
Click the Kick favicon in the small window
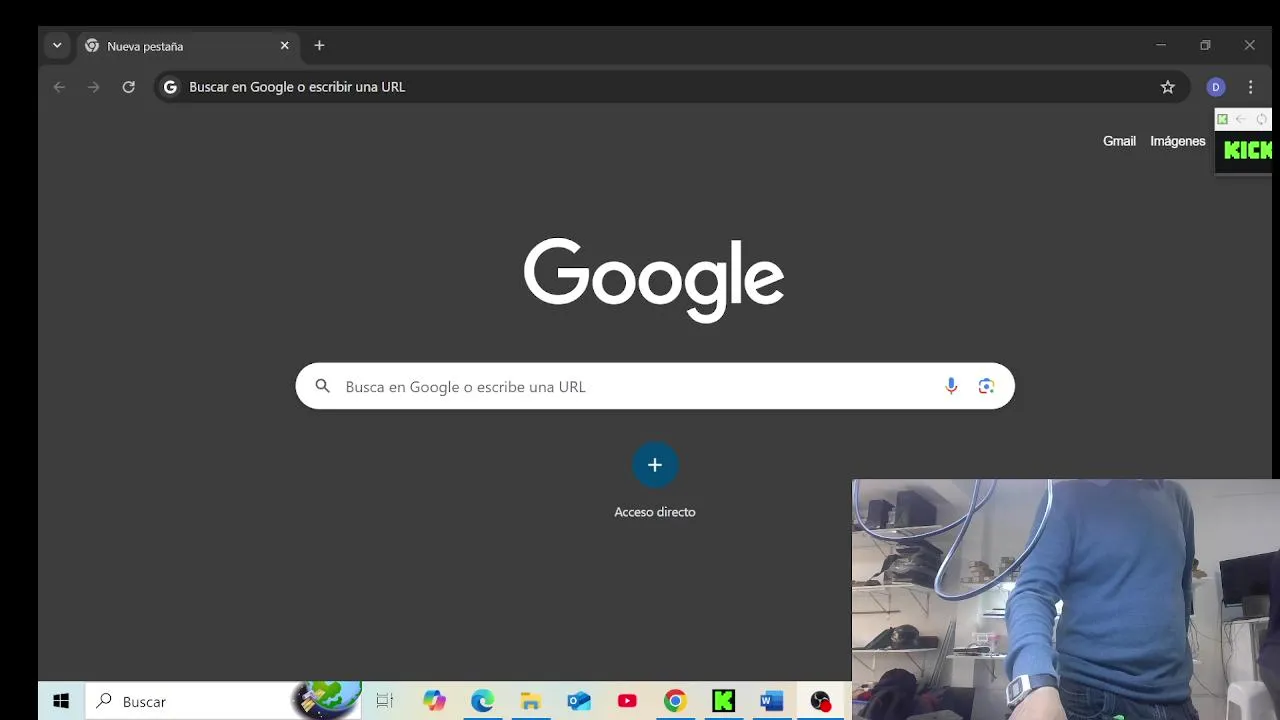(1222, 119)
